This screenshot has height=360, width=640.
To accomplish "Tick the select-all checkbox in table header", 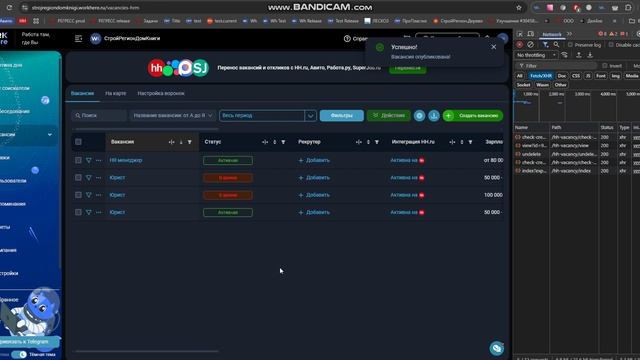I will 78,142.
